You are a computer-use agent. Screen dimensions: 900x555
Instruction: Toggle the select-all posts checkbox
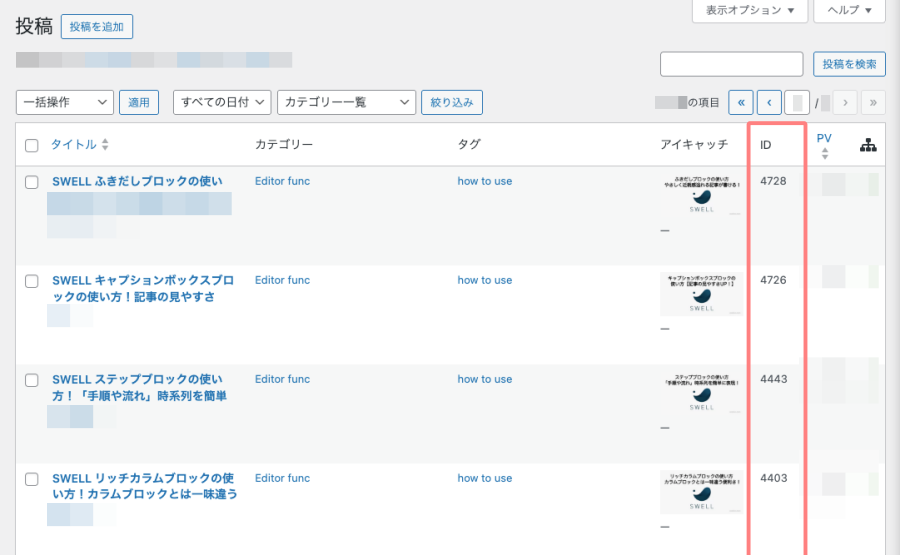coord(32,146)
